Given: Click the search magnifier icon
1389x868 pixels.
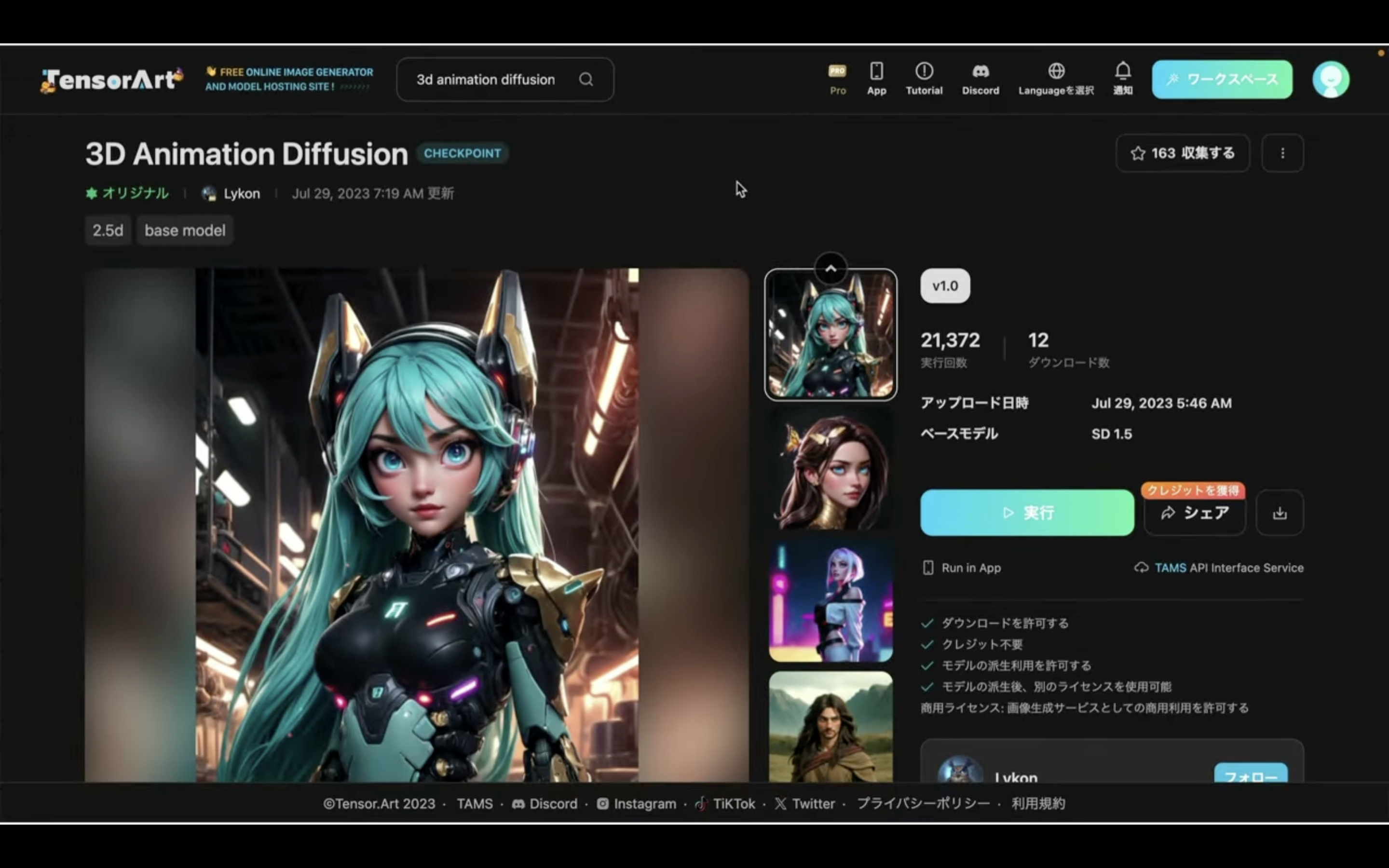Looking at the screenshot, I should (x=586, y=79).
